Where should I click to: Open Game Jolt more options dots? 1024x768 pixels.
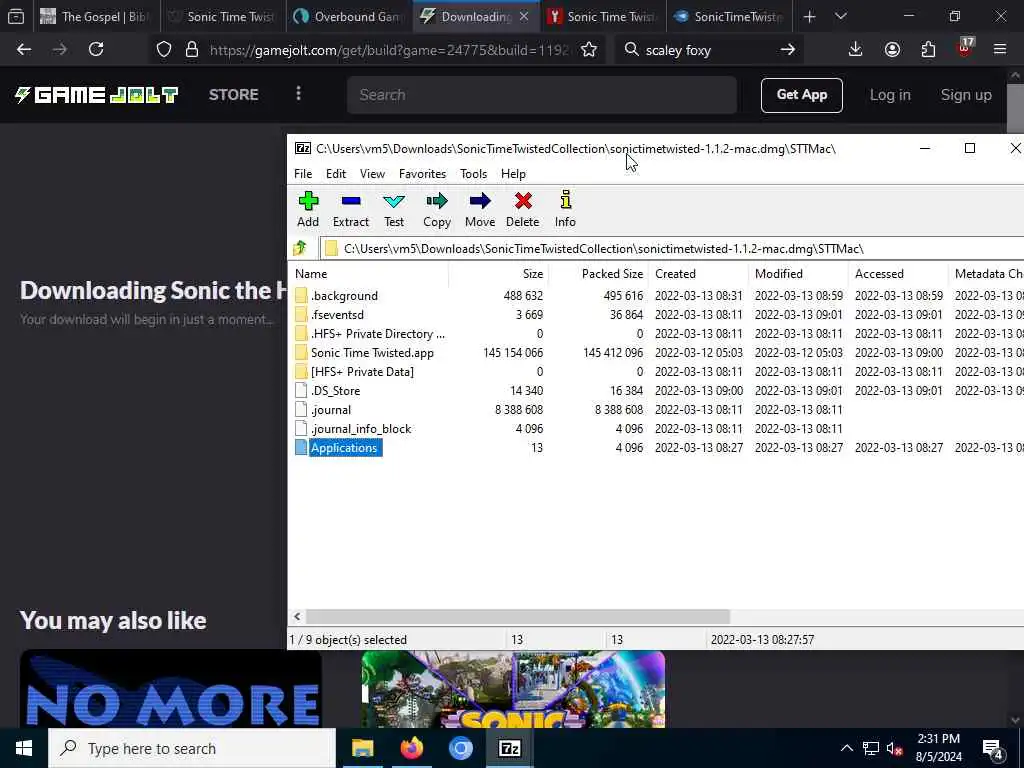[298, 94]
